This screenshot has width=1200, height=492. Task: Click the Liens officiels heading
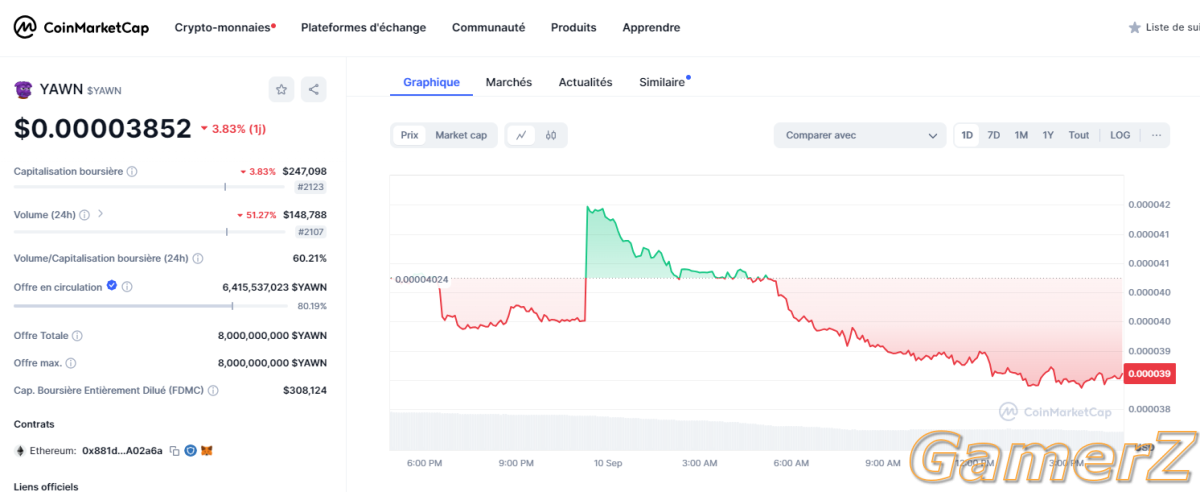[46, 487]
